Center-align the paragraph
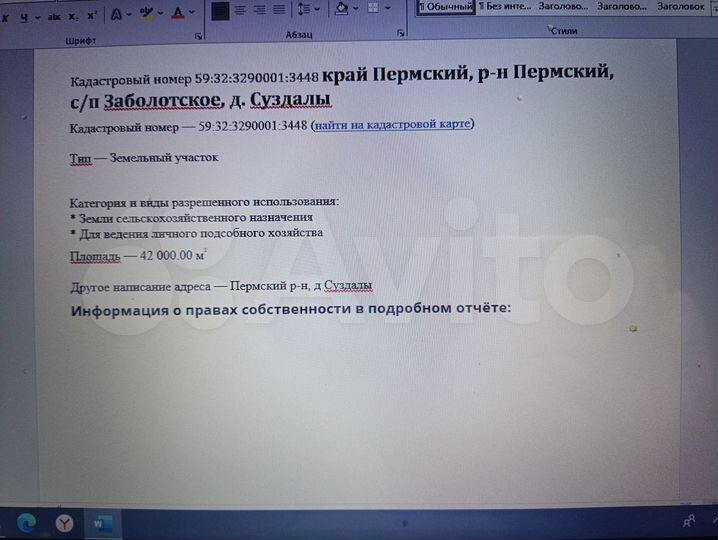 coord(240,10)
